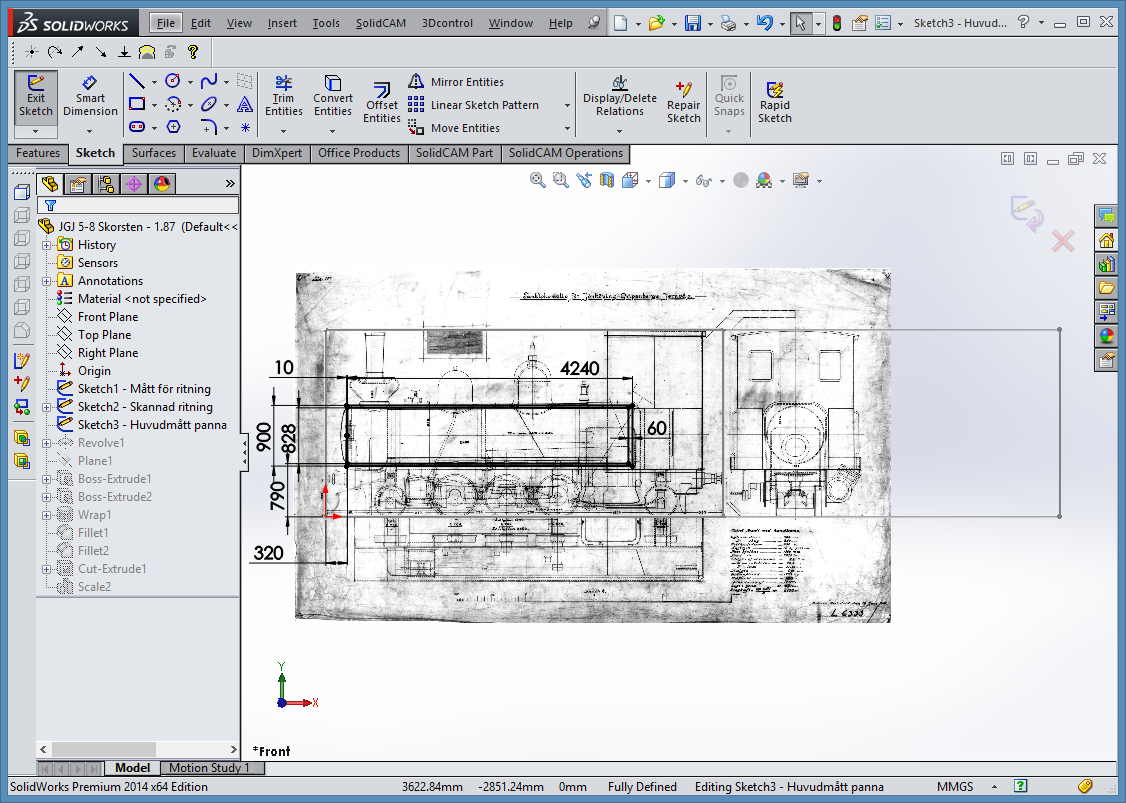This screenshot has width=1126, height=803.
Task: Click the Appearances icon in task pane
Action: pyautogui.click(x=1107, y=335)
